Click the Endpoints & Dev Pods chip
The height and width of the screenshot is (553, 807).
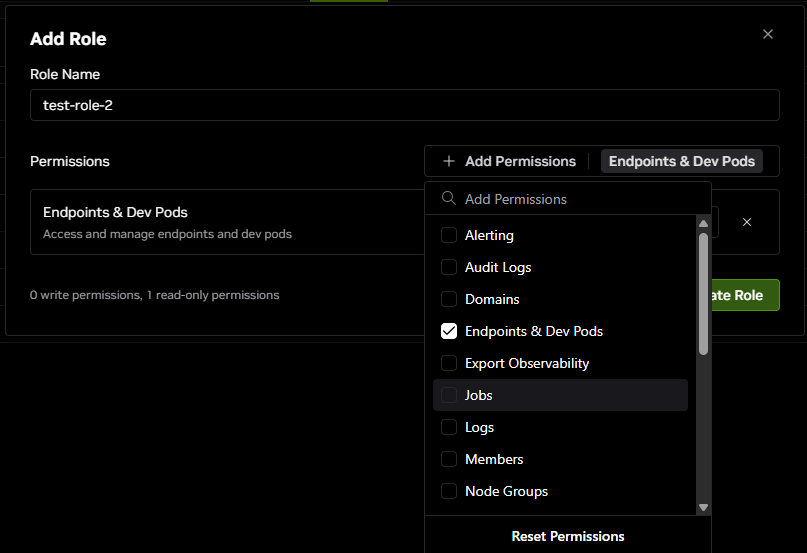(x=682, y=161)
